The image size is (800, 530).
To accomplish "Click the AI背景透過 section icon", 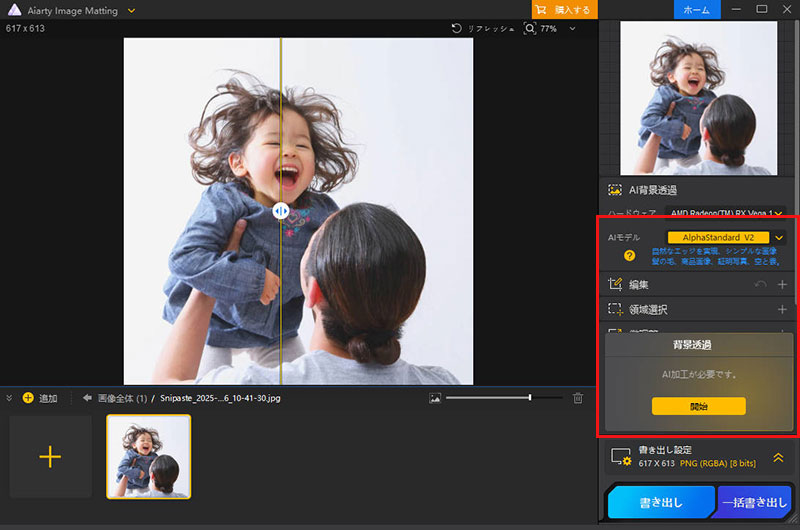I will pos(615,190).
